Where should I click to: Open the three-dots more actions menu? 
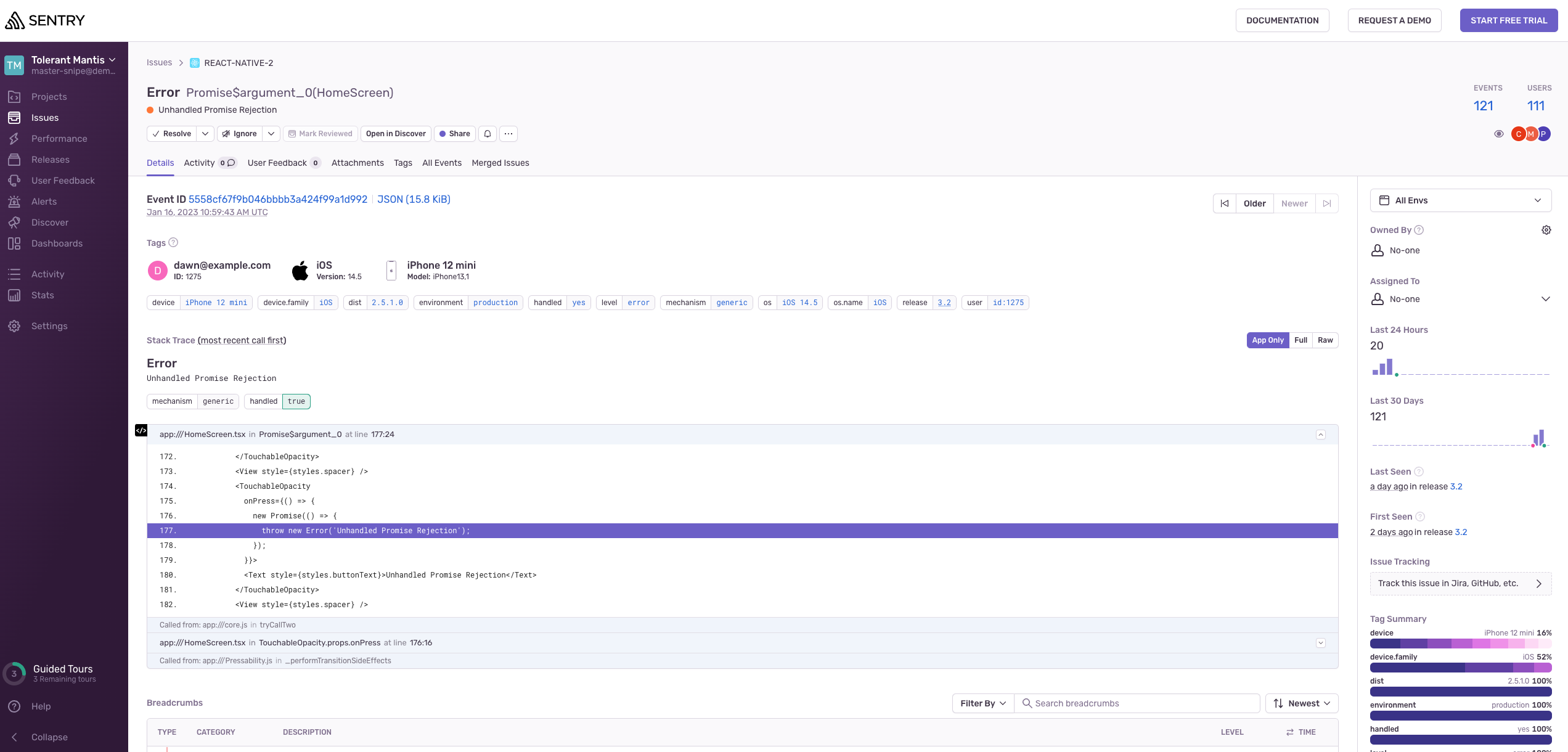tap(508, 134)
